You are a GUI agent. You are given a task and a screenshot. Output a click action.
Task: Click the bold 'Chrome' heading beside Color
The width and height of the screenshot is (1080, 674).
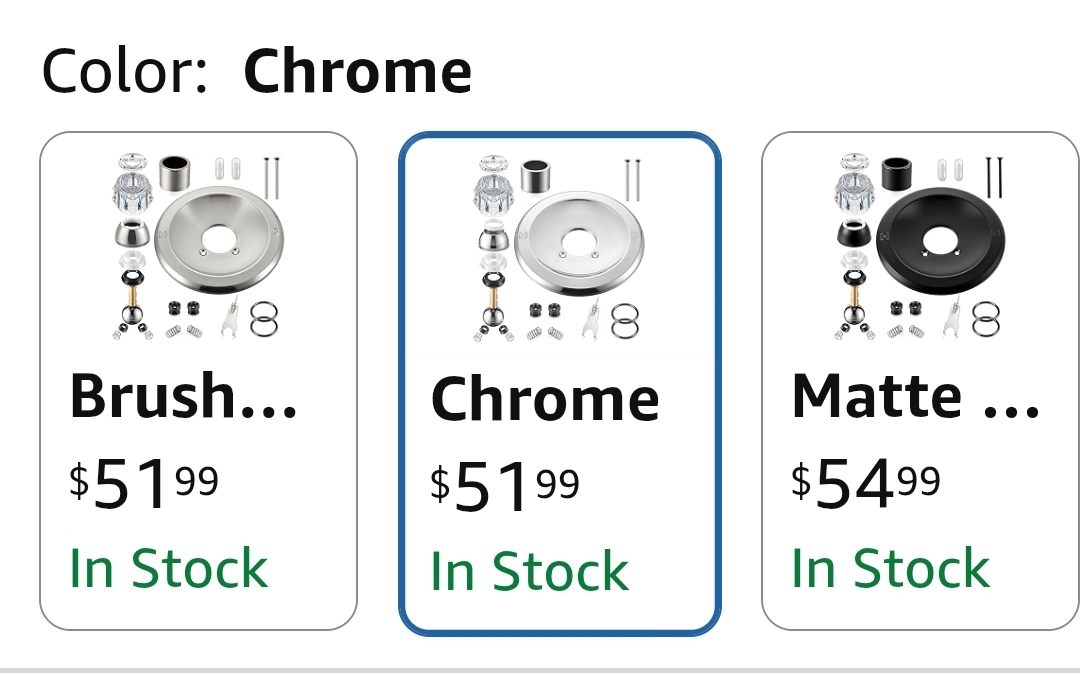(357, 71)
